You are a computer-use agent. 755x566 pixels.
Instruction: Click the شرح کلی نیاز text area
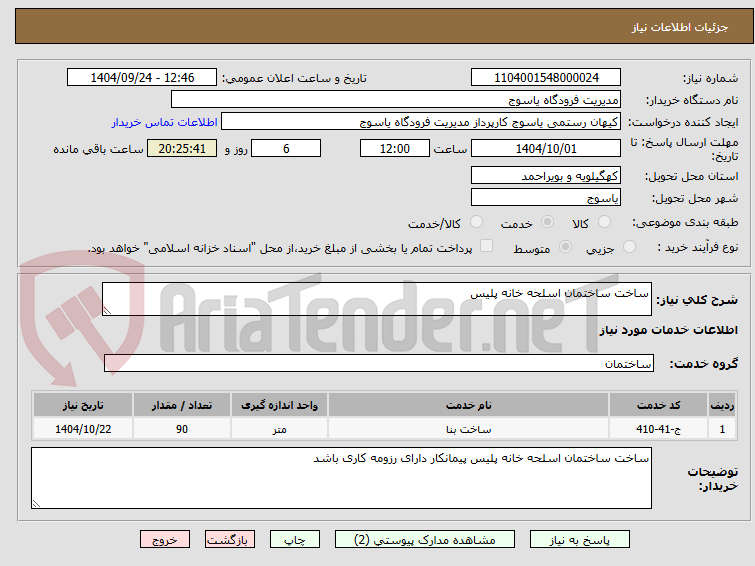pos(377,299)
